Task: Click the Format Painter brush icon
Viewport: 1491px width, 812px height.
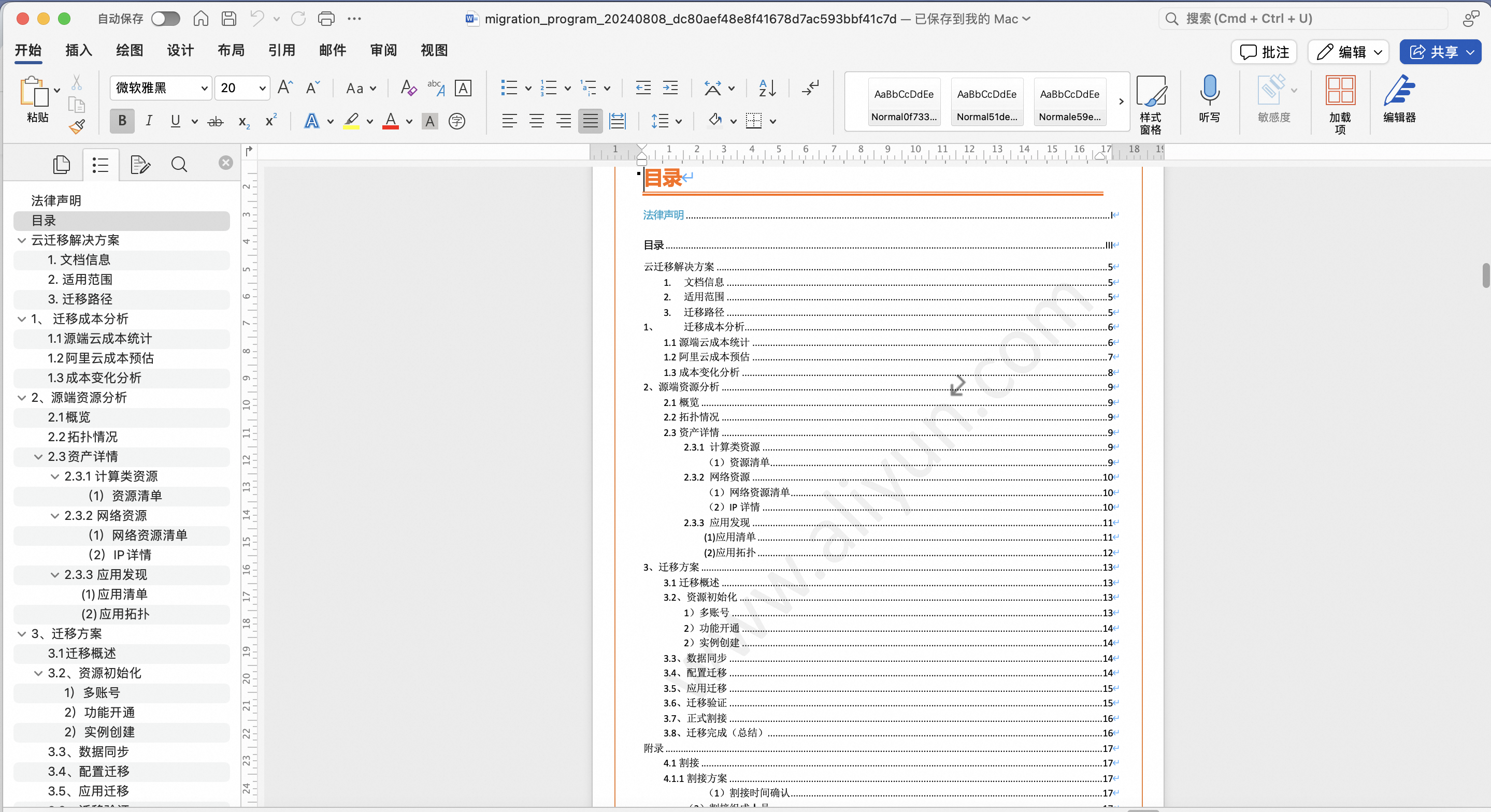Action: pyautogui.click(x=76, y=126)
